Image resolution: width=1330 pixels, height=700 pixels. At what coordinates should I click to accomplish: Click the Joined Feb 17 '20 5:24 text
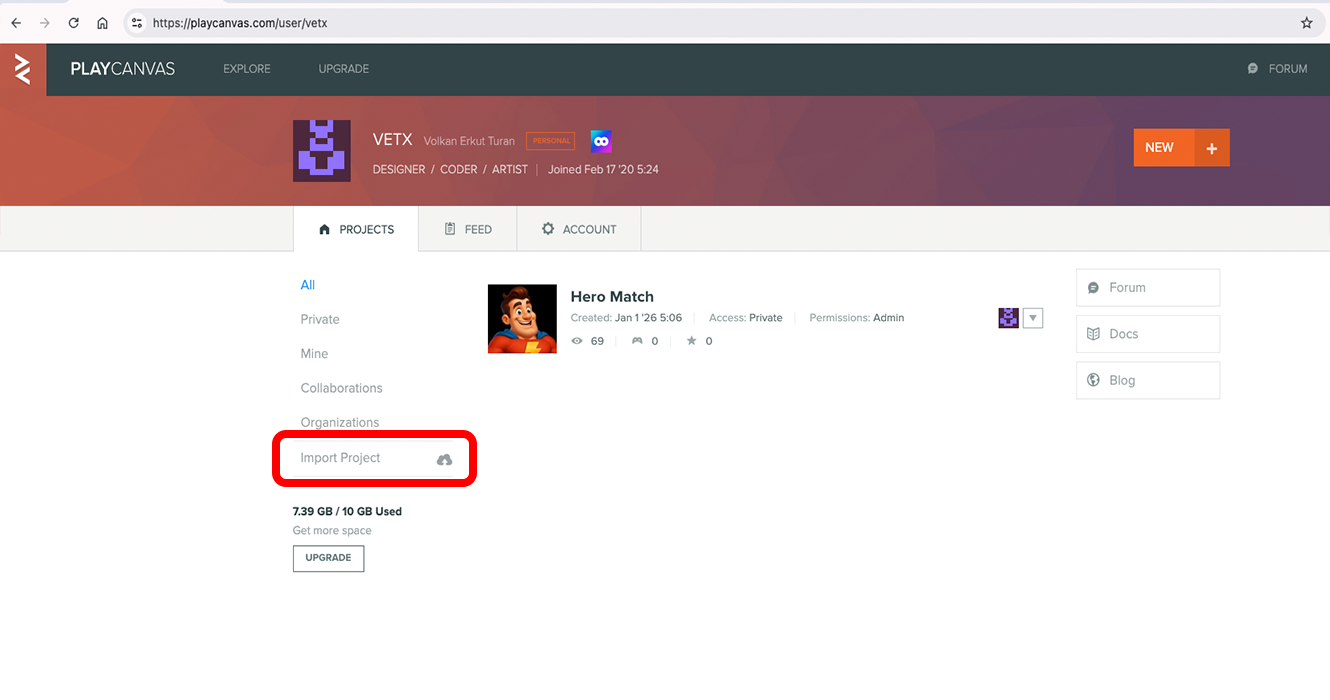click(603, 170)
